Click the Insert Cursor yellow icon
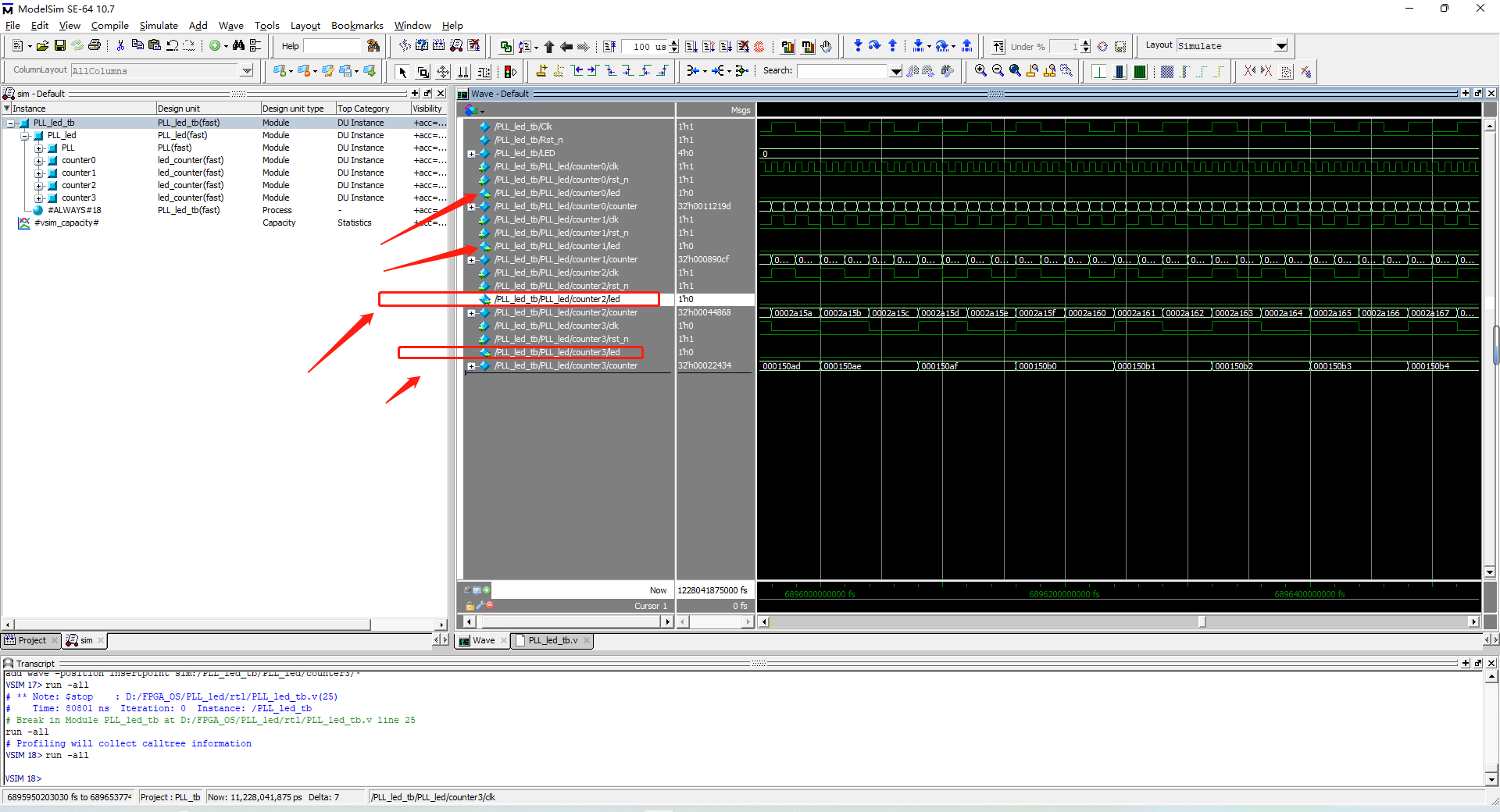This screenshot has height=812, width=1500. (x=541, y=71)
